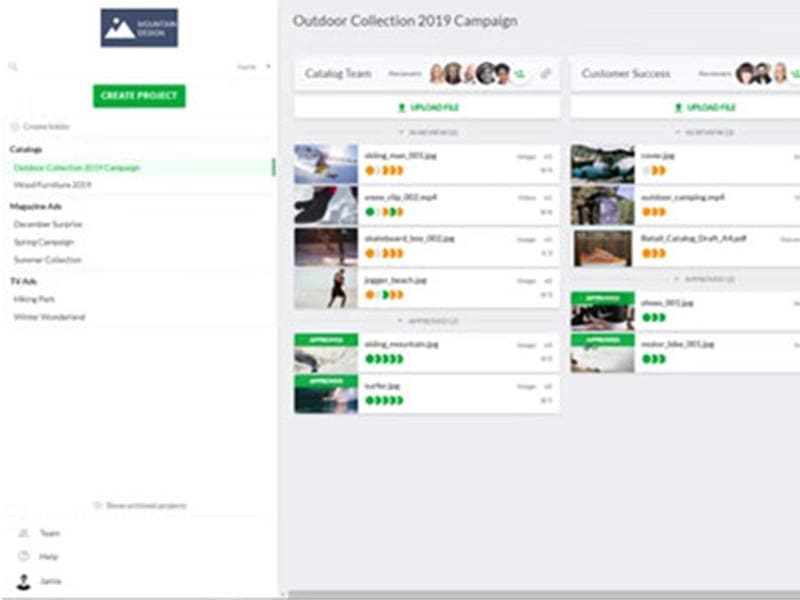Open the snow clip mp4 thumbnail
Screen dimensions: 800x600
[326, 205]
